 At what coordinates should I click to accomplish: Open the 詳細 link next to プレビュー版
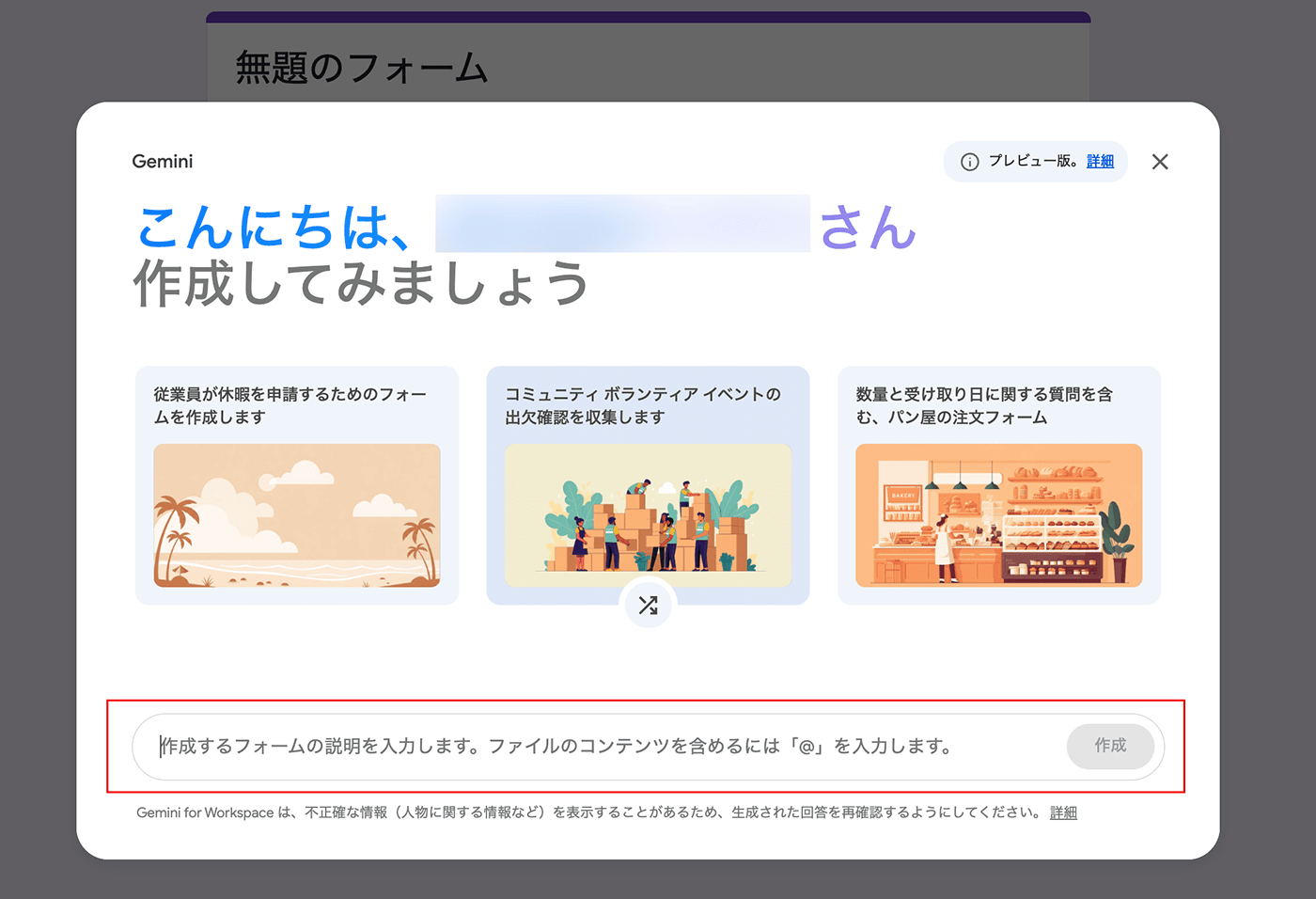click(x=1100, y=162)
